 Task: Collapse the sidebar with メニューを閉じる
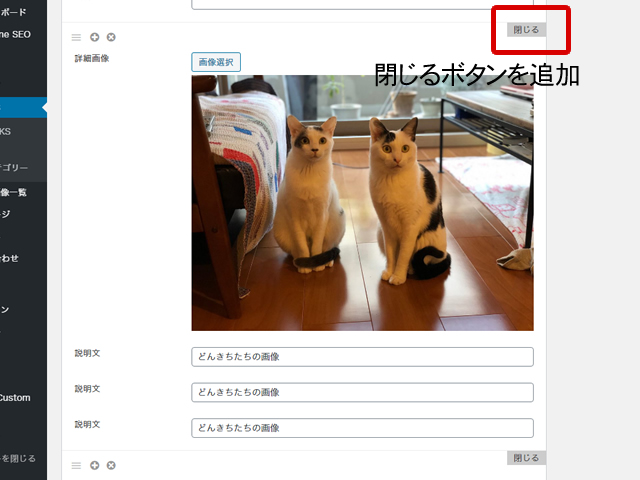click(18, 459)
